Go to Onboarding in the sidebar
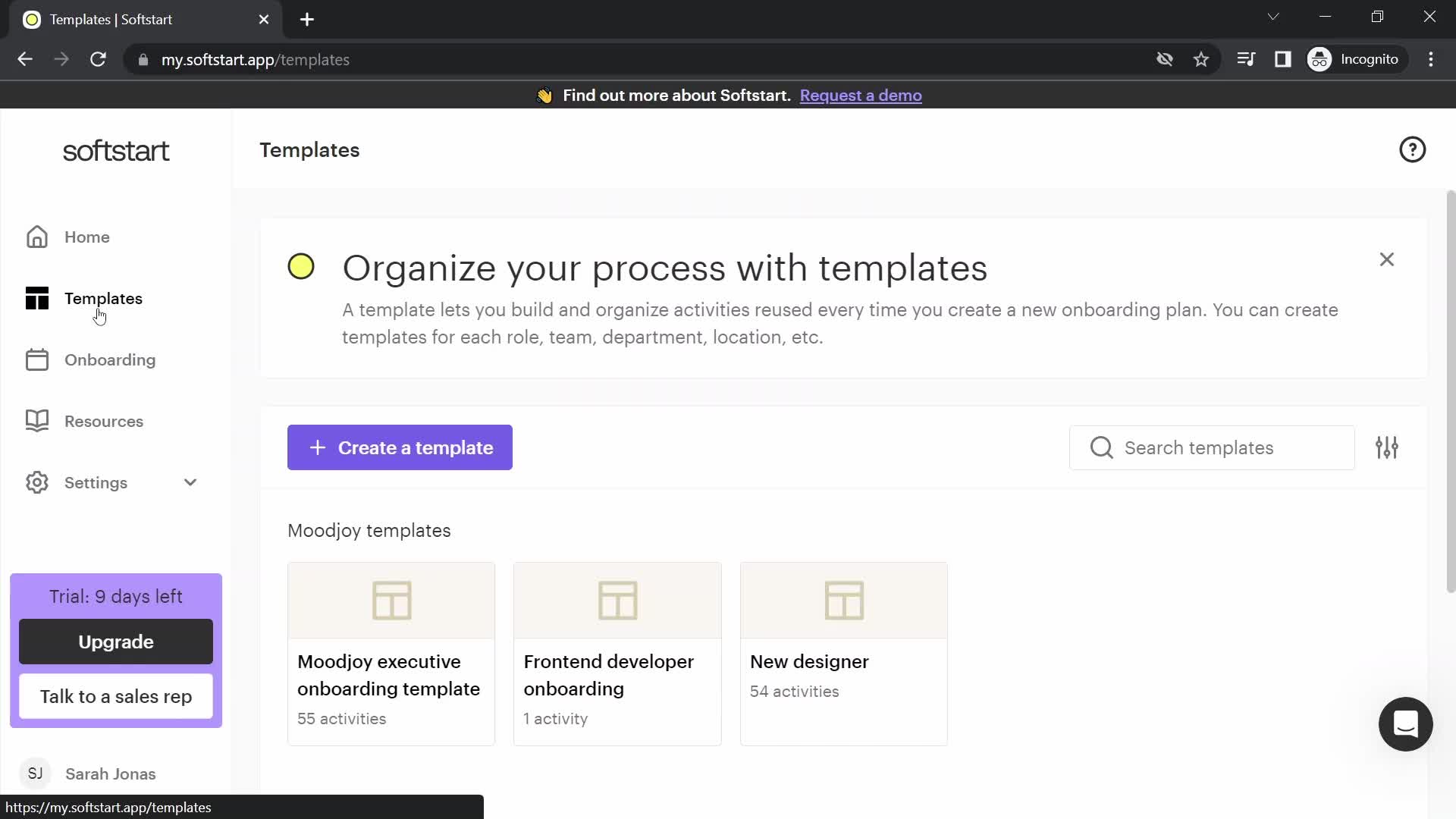1456x819 pixels. [x=110, y=360]
